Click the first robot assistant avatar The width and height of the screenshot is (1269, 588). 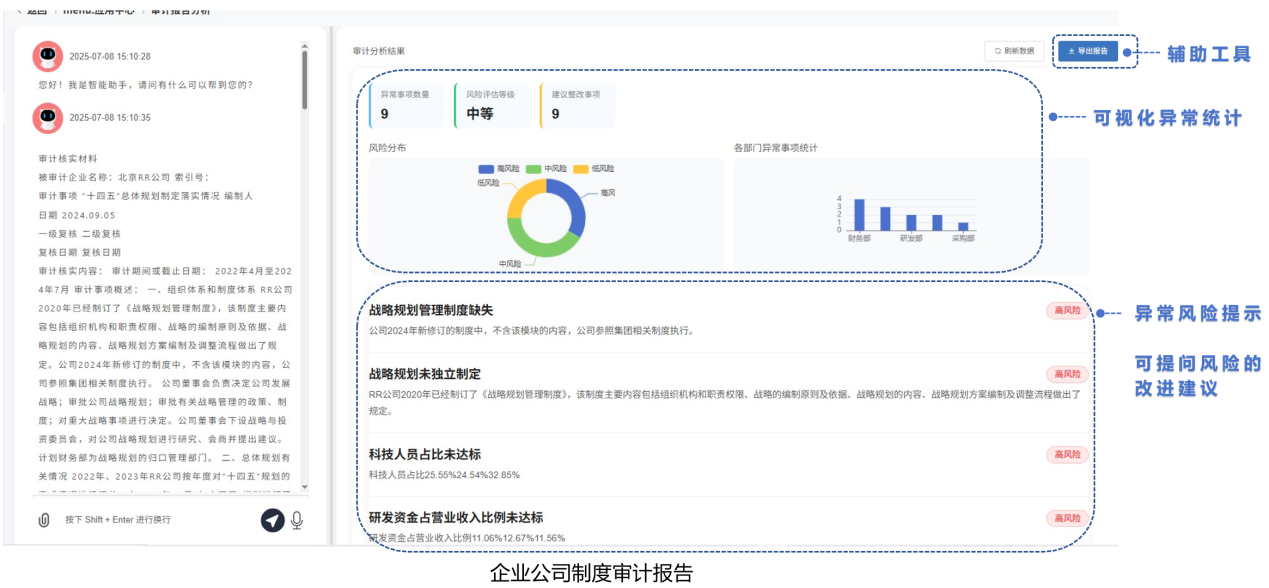[48, 56]
